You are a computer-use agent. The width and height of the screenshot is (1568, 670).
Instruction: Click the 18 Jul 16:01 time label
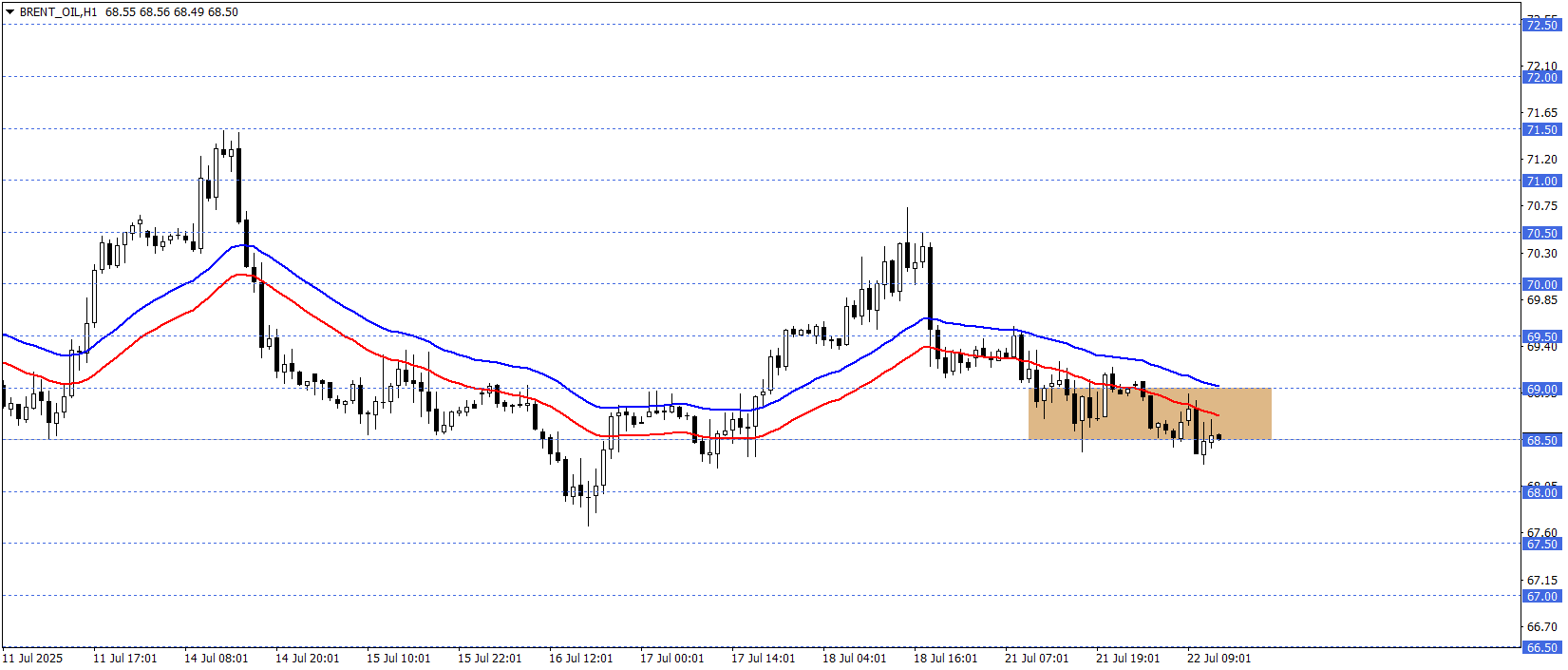click(946, 659)
